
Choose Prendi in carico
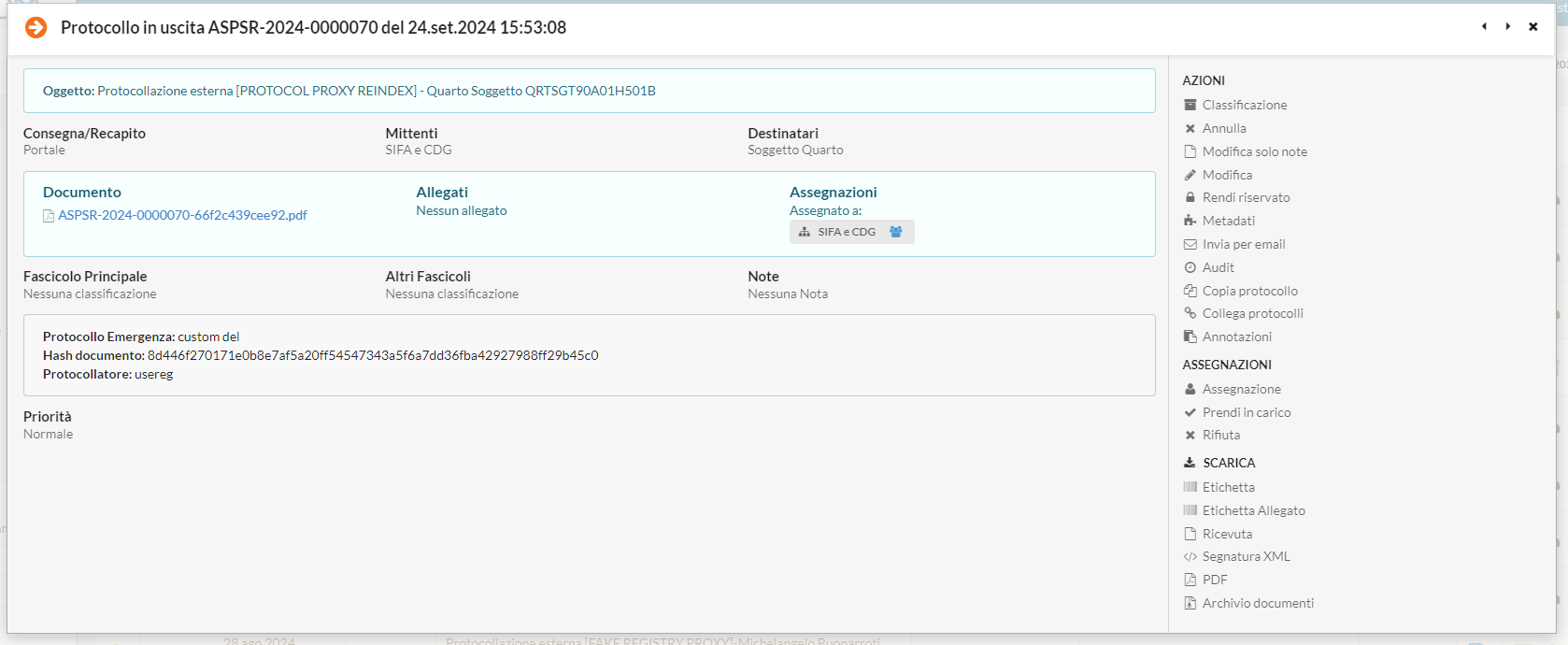point(1246,412)
